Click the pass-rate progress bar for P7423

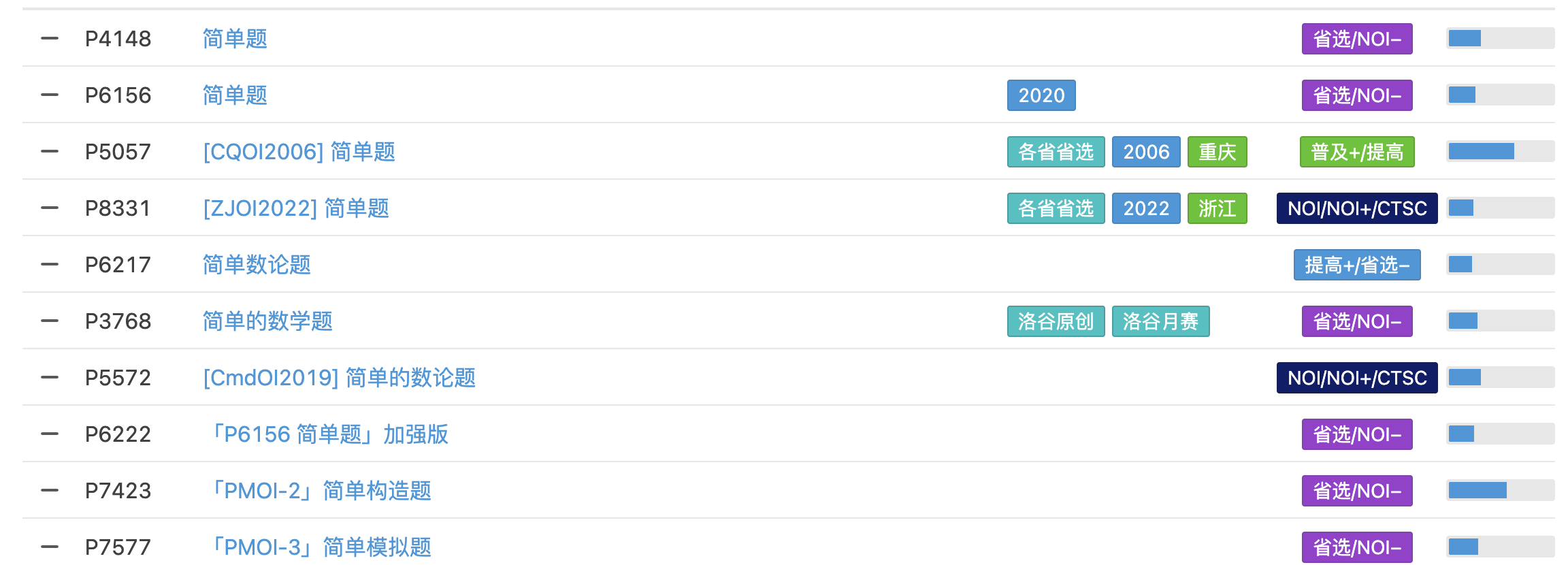pos(1500,490)
